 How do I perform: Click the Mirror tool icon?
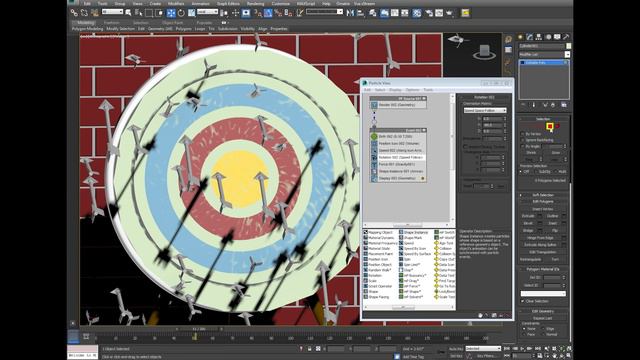[350, 13]
